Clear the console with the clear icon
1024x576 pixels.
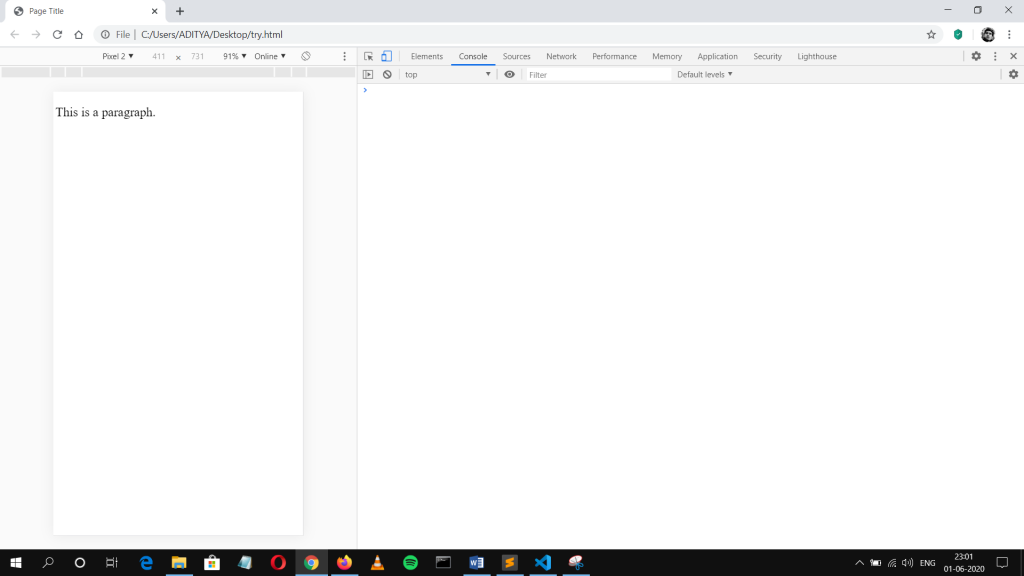387,75
